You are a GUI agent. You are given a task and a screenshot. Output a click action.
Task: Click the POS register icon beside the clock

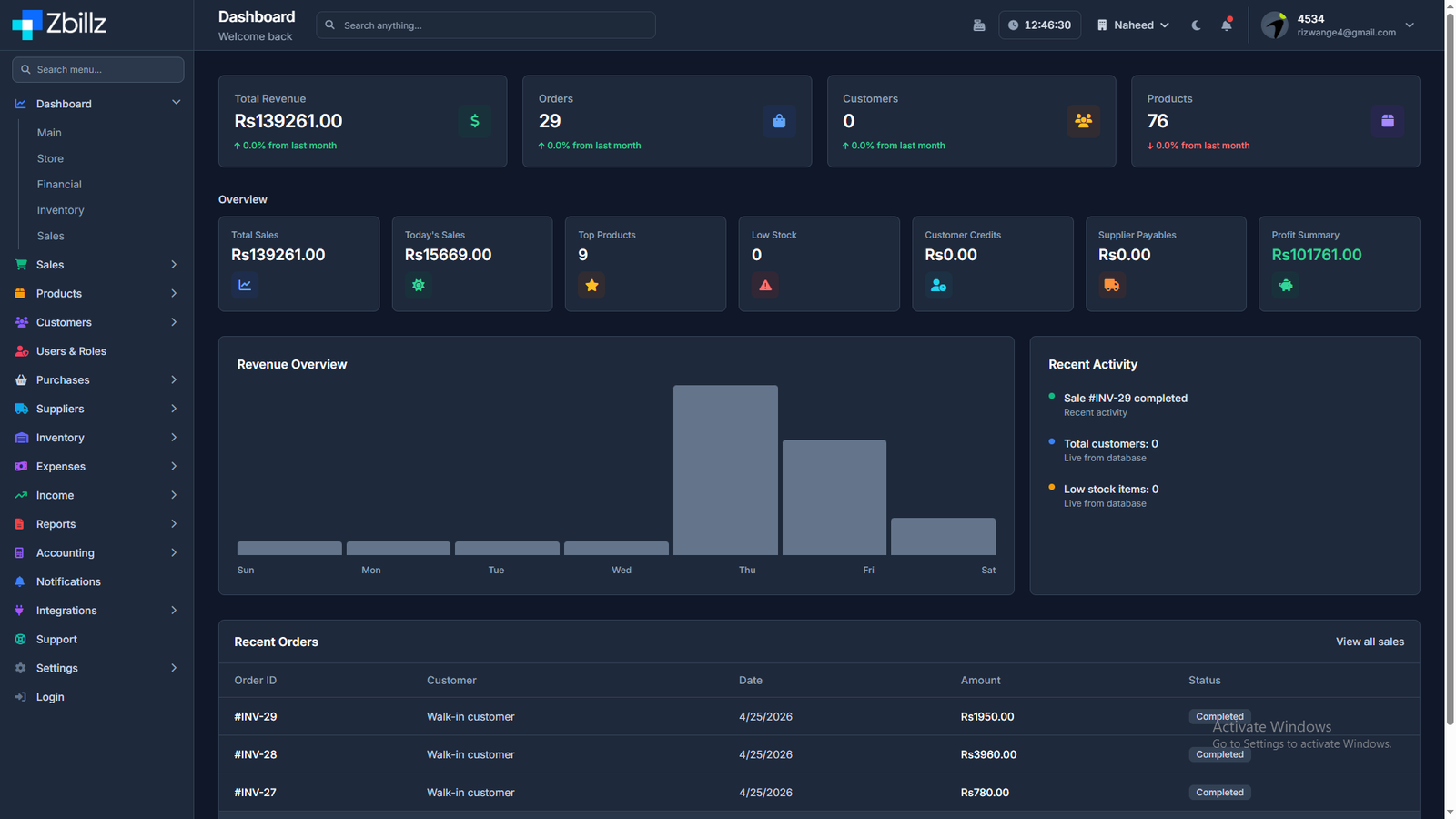coord(979,25)
